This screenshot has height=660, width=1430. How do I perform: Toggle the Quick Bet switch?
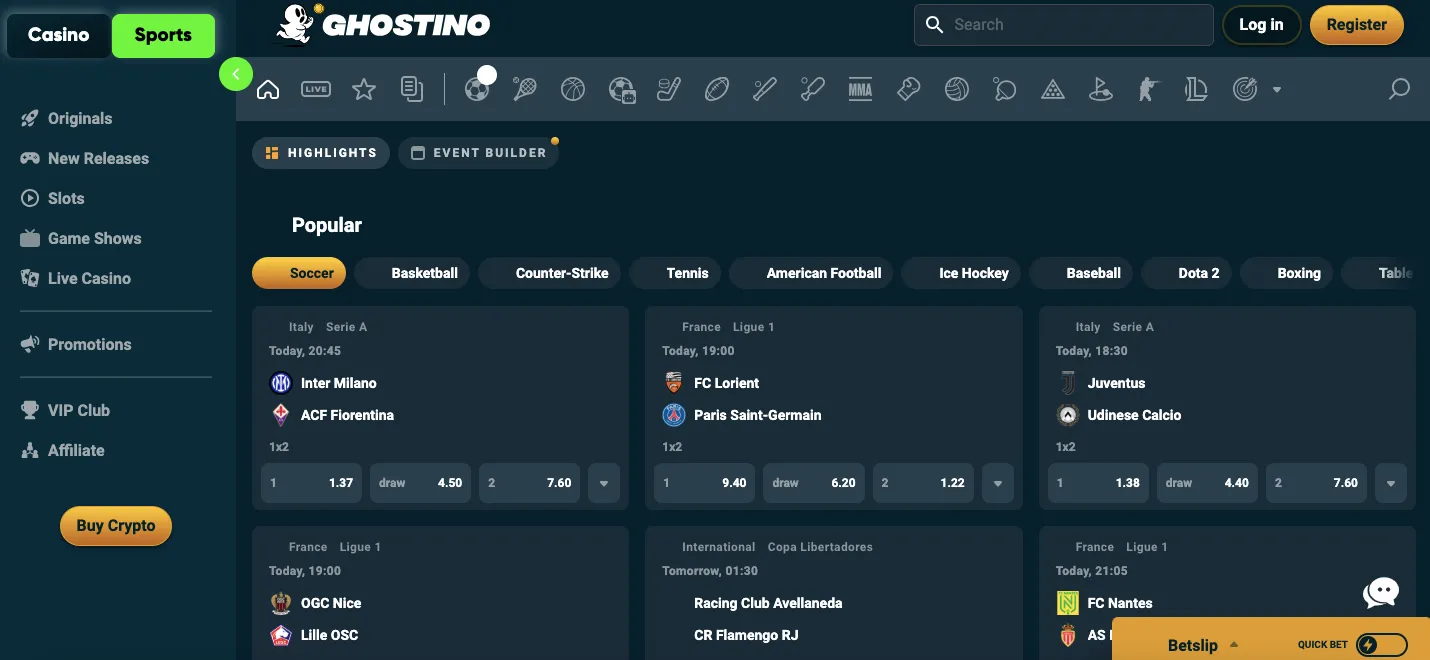click(1381, 645)
